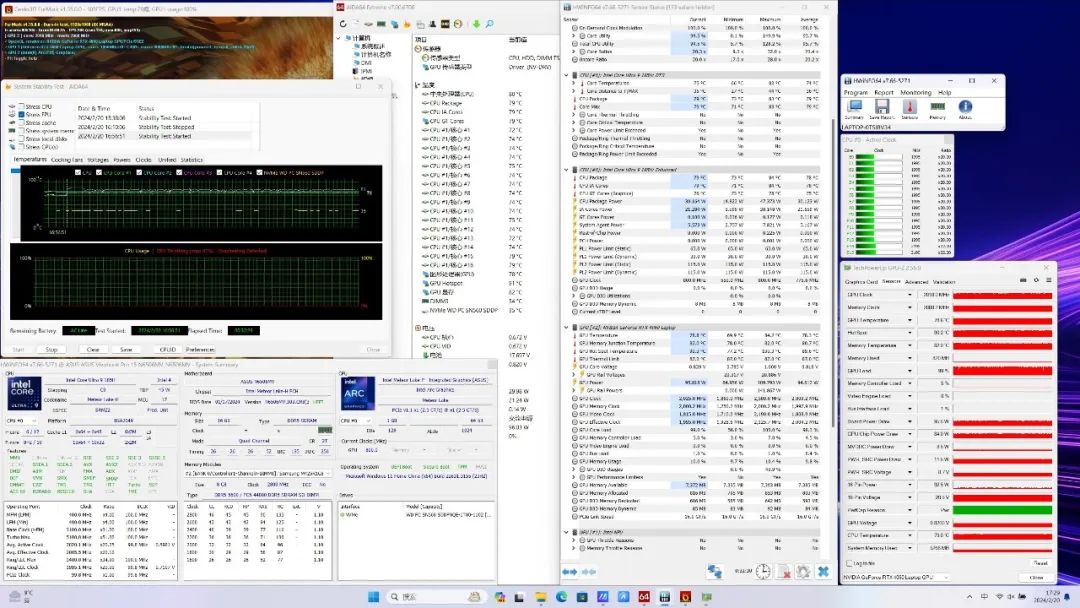
Task: Open the HWiNFO64 Summary icon
Action: coord(854,106)
